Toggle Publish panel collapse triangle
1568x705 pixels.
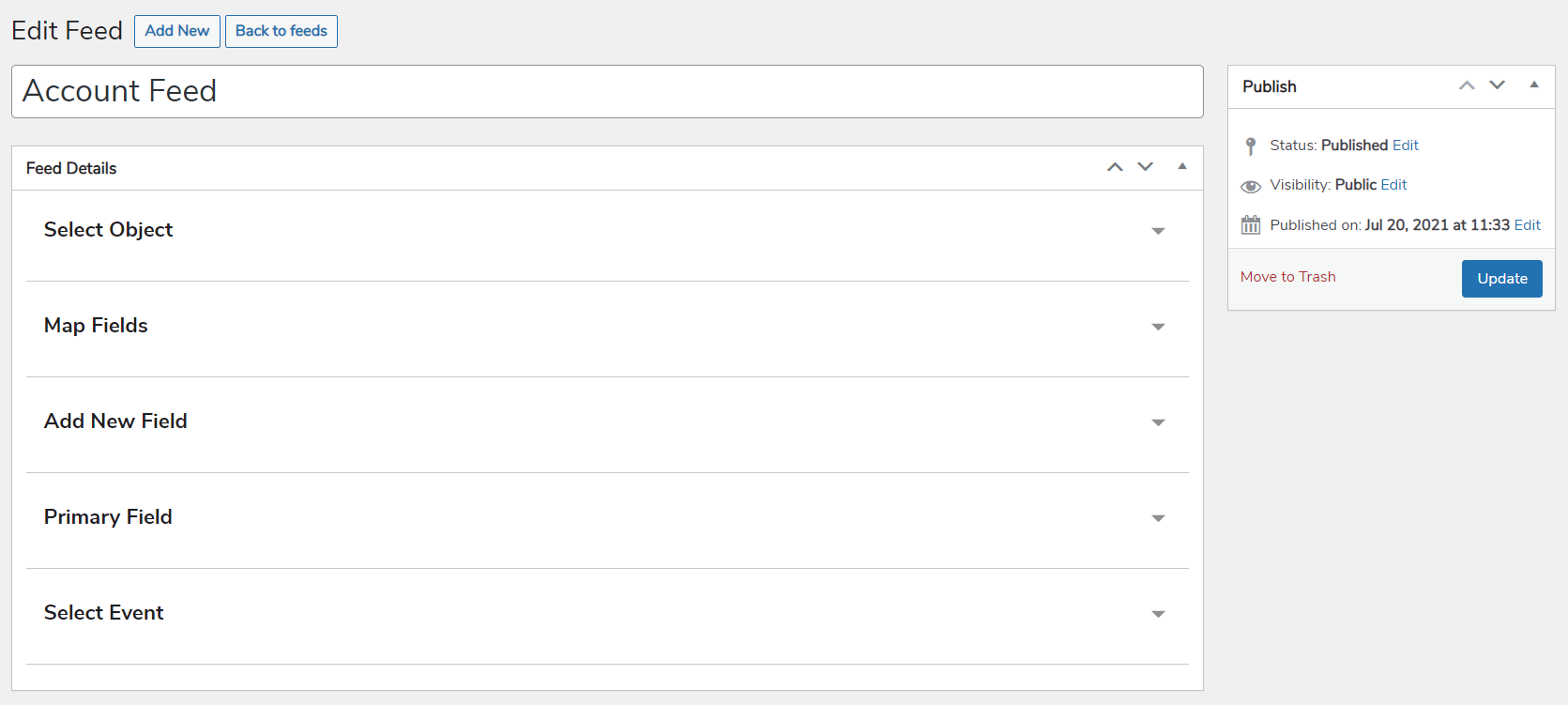click(x=1534, y=84)
